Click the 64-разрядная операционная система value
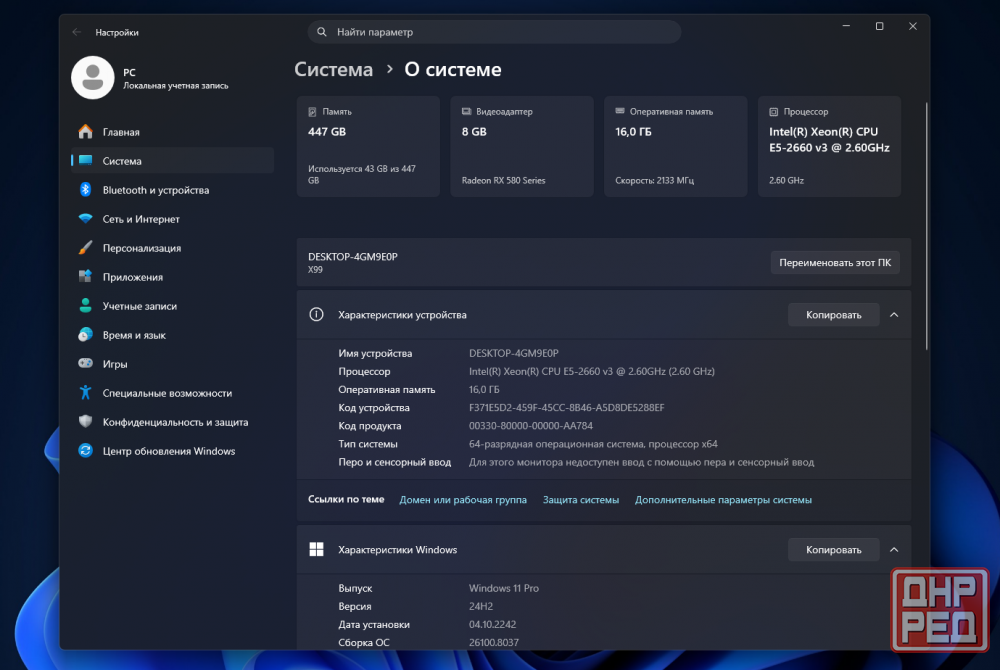This screenshot has height=670, width=1000. pos(593,444)
